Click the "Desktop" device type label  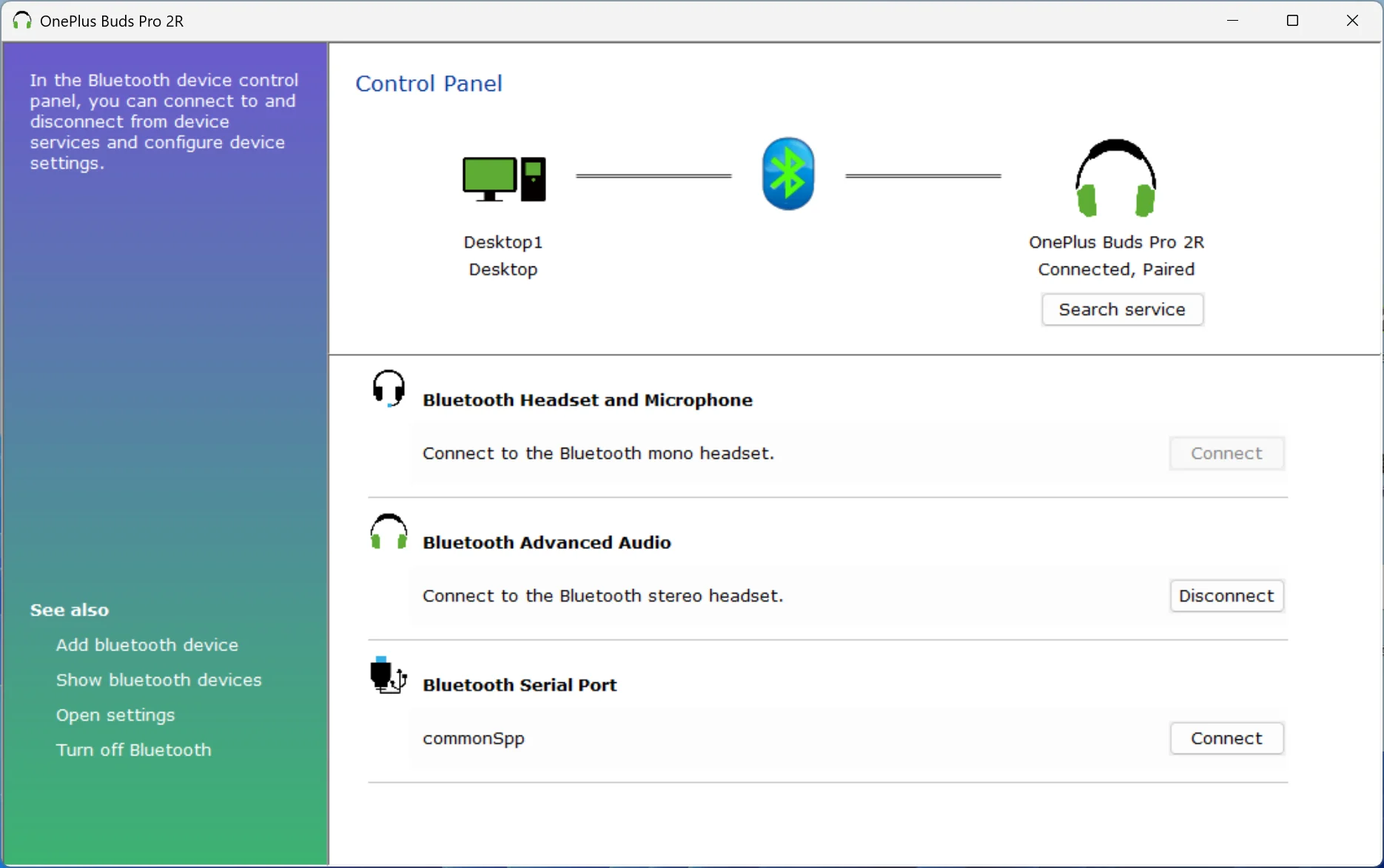503,269
